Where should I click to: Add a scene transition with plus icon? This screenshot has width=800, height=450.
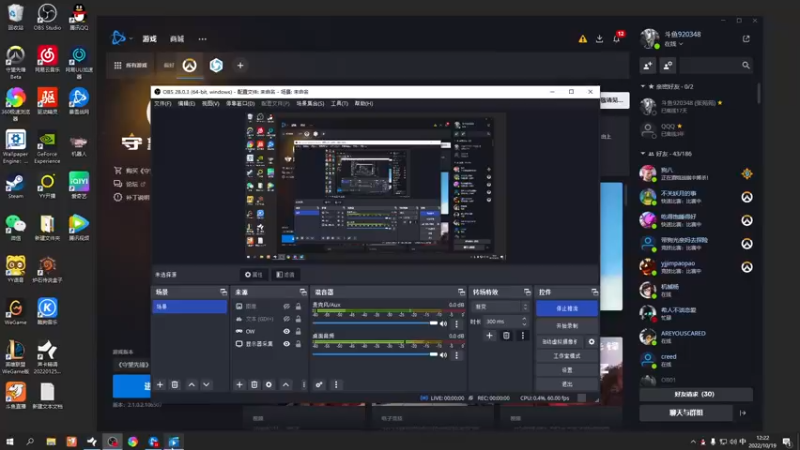(x=489, y=336)
